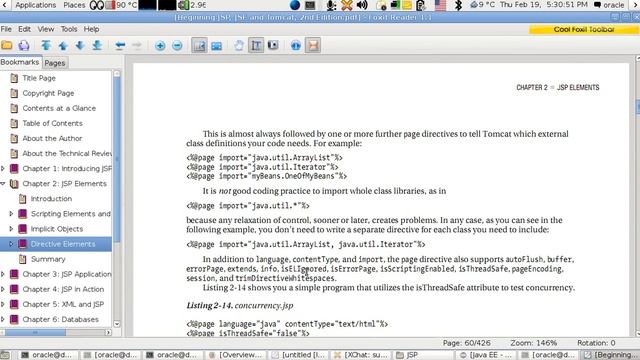Click bookmarks panel scroll down arrow
The height and width of the screenshot is (360, 640).
(117, 324)
